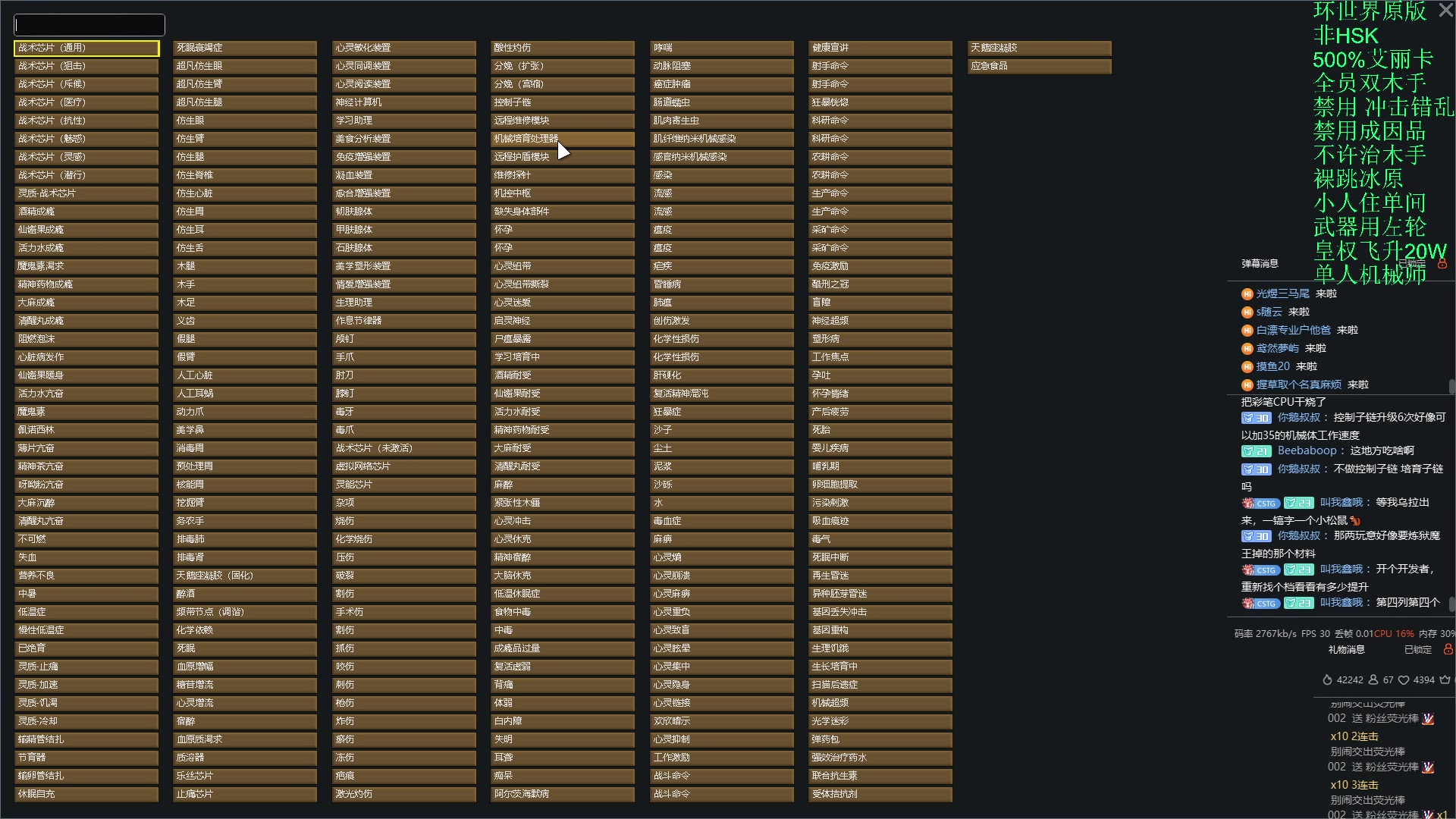
Task: Pick 心脏病发作 from the list
Action: (86, 357)
